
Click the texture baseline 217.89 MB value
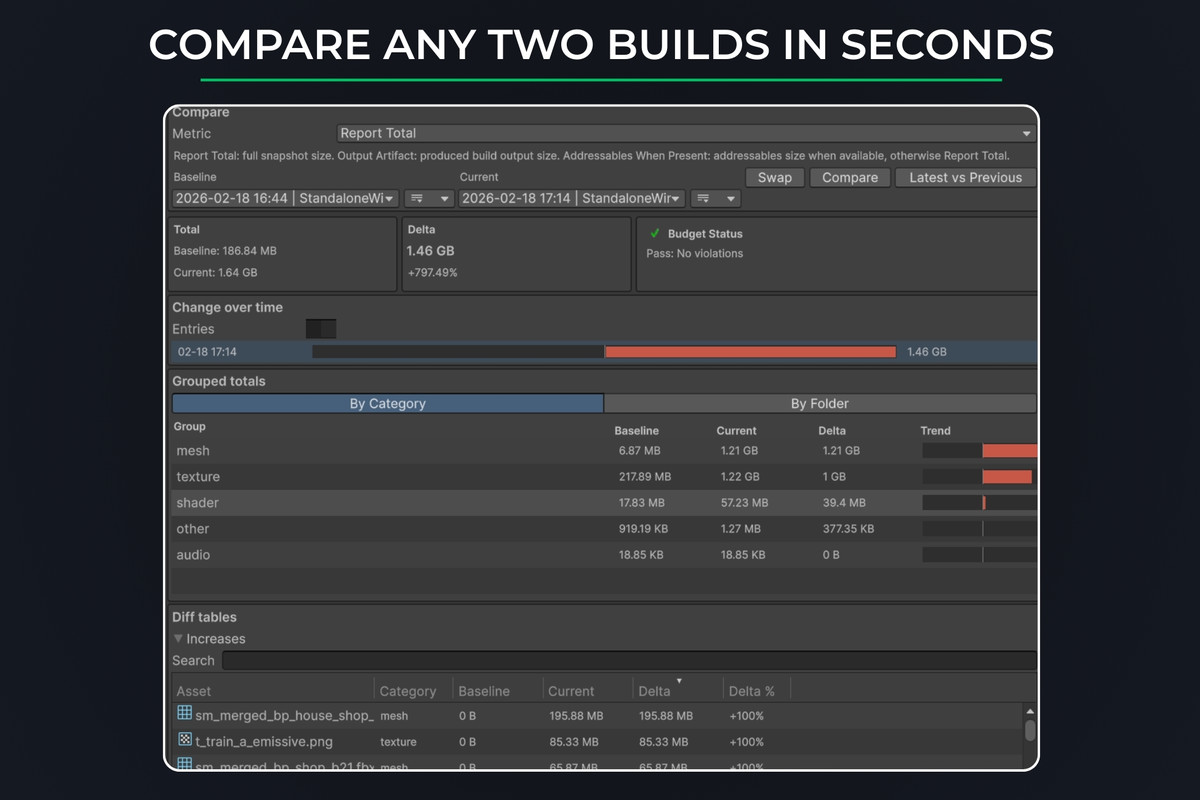coord(645,477)
